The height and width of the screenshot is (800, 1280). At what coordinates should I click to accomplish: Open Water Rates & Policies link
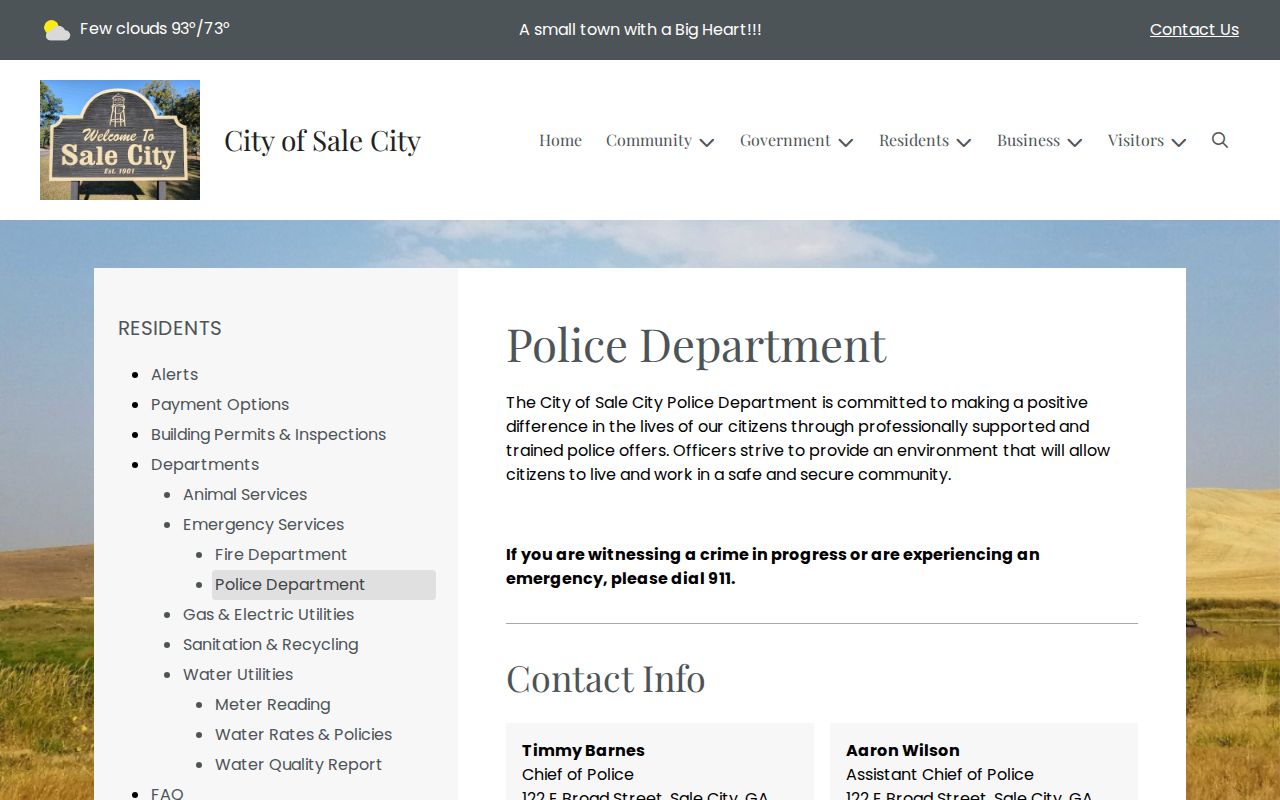[x=303, y=734]
